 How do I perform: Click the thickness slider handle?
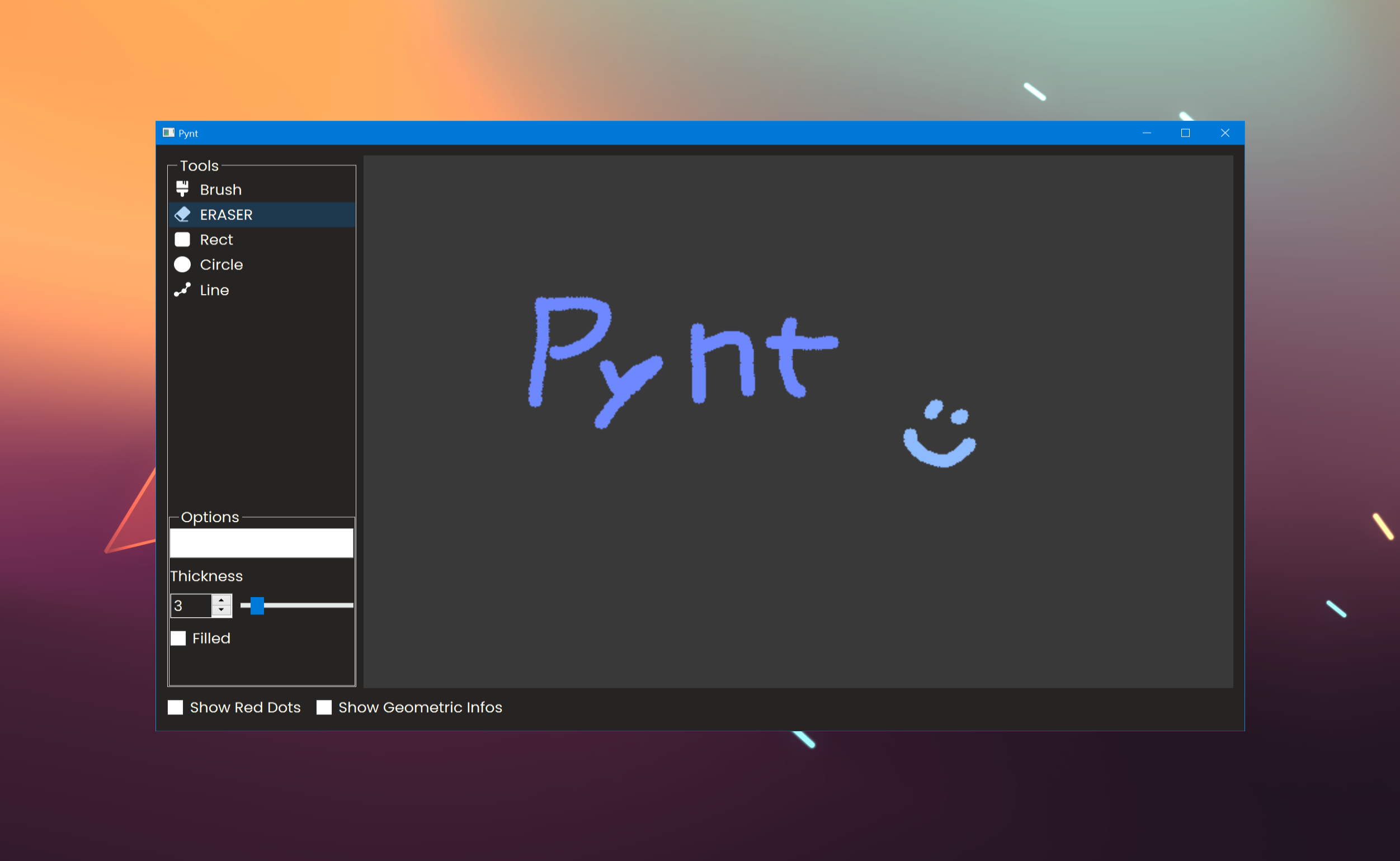pos(257,606)
